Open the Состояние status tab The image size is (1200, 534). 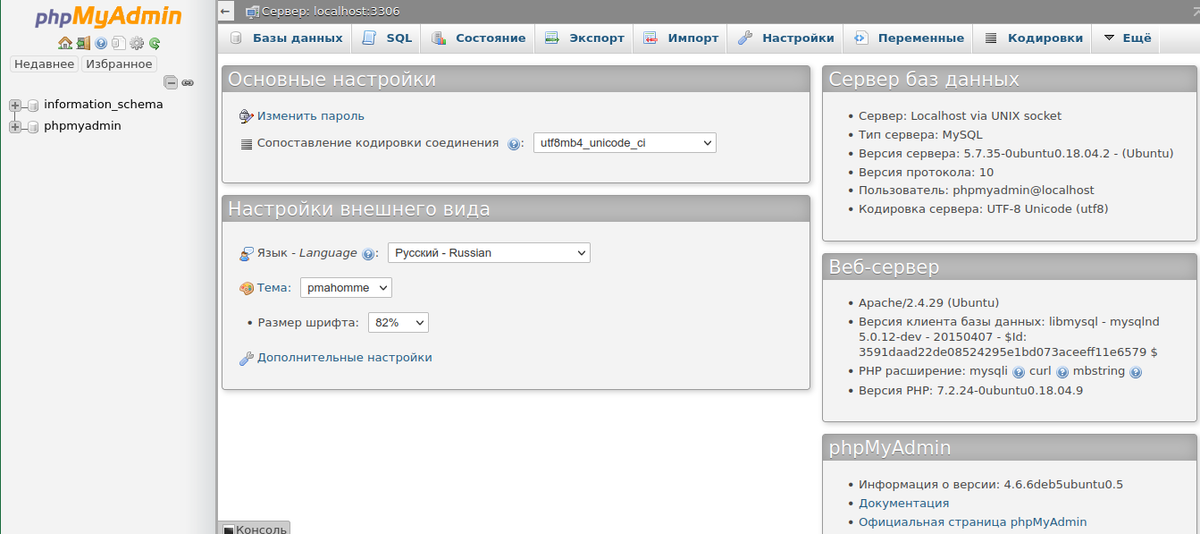point(478,38)
